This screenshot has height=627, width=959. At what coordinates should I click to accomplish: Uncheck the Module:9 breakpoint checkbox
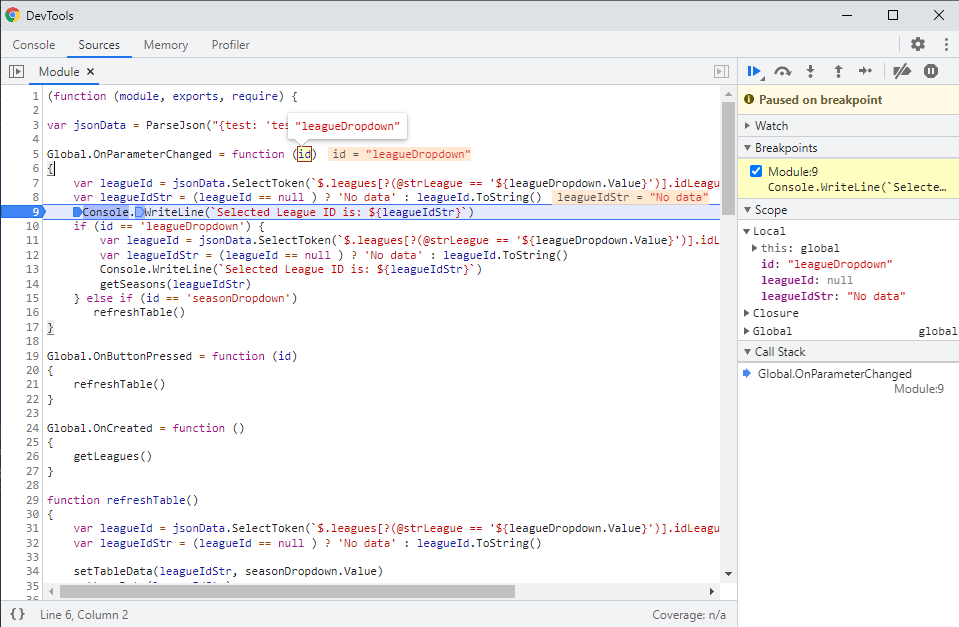tap(756, 171)
